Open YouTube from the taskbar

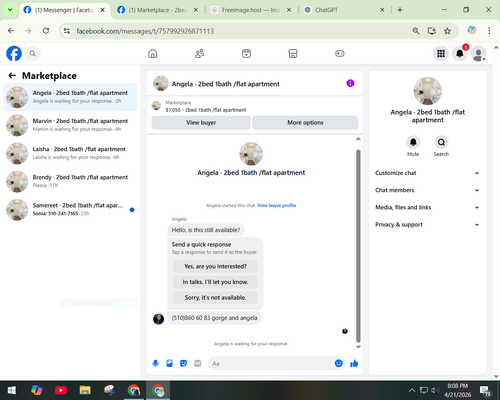pyautogui.click(x=61, y=390)
